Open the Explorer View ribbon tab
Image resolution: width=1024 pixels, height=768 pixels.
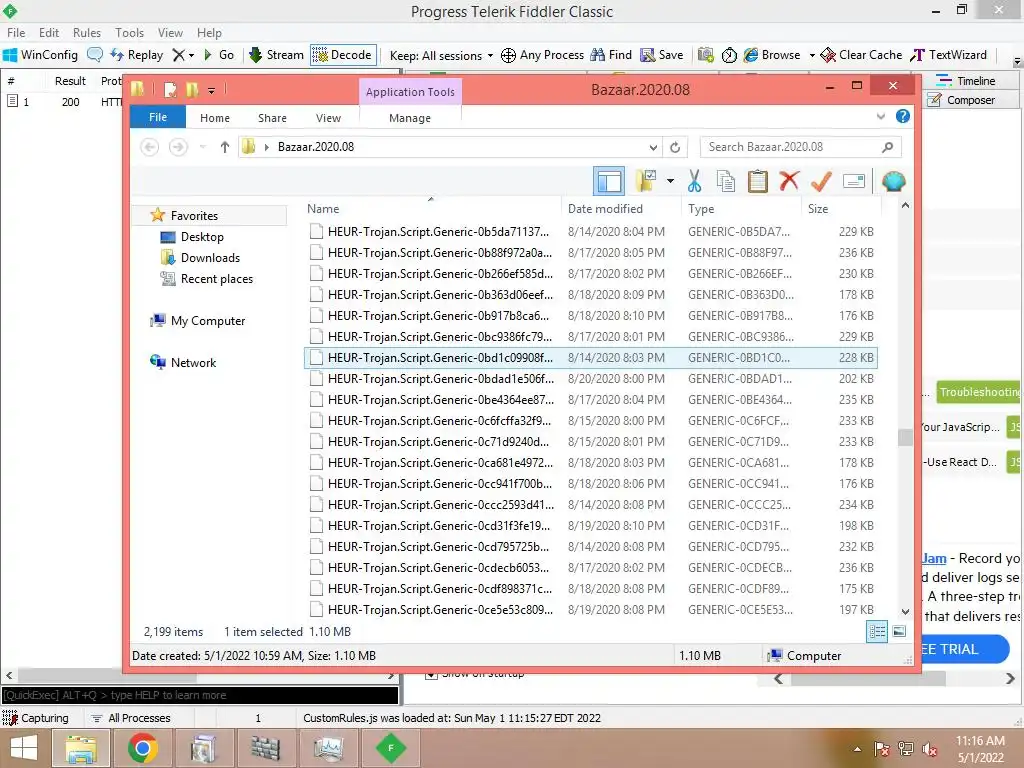pos(328,118)
